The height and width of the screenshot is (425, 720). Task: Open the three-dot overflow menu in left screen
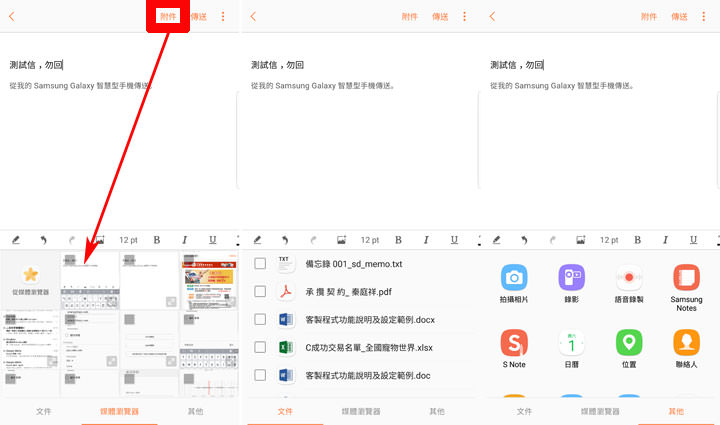(x=223, y=17)
